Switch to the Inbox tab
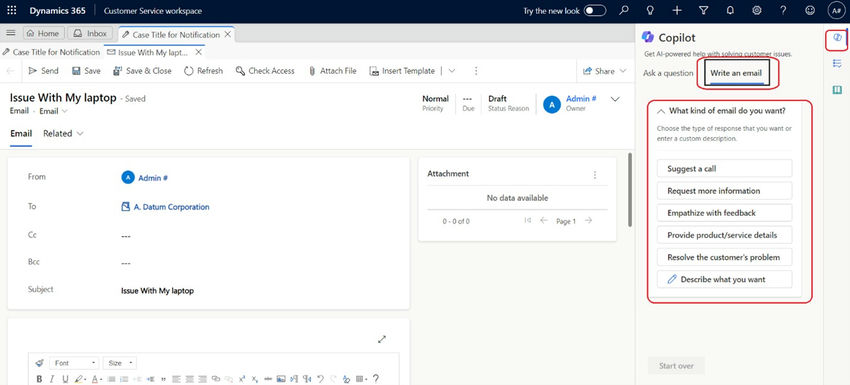 [91, 33]
